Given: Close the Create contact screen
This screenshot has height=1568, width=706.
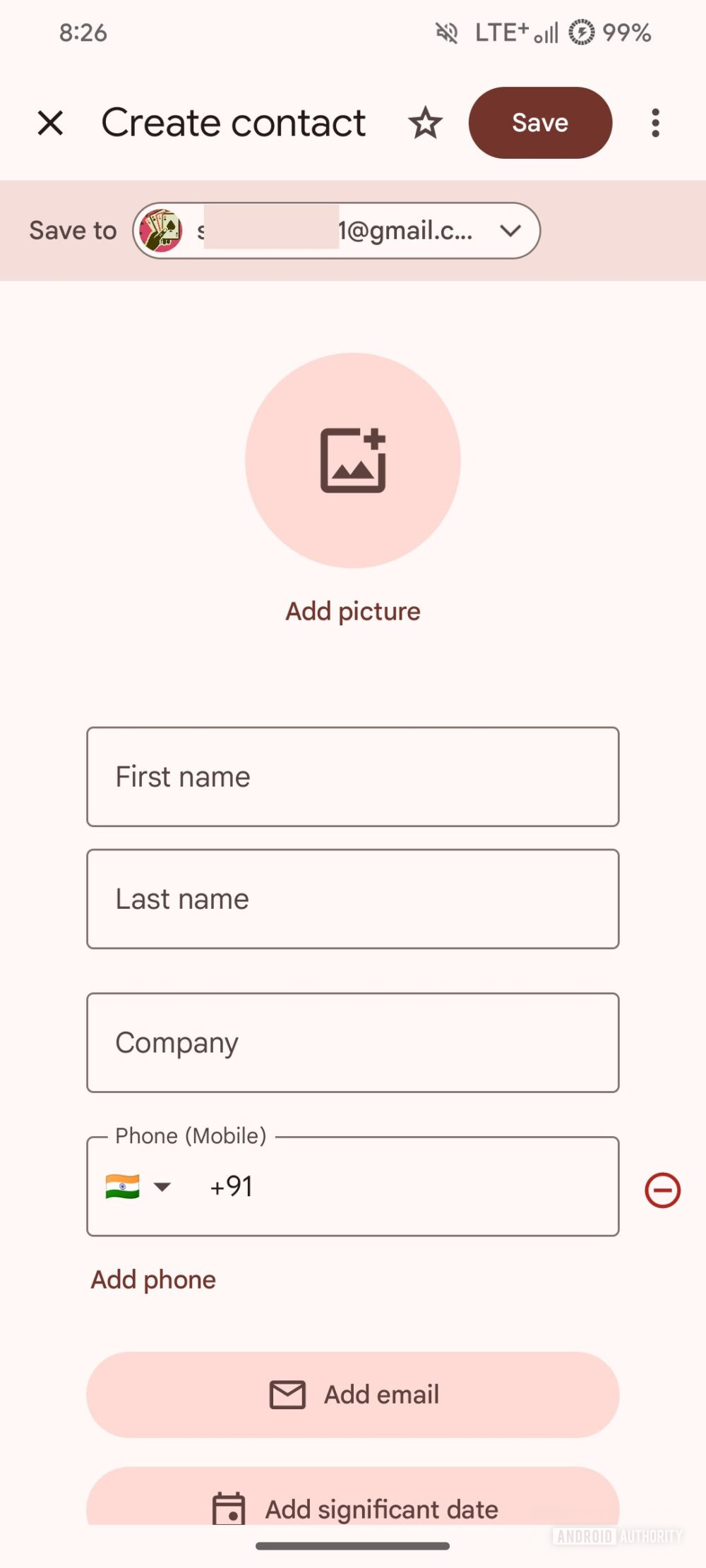Looking at the screenshot, I should point(50,123).
